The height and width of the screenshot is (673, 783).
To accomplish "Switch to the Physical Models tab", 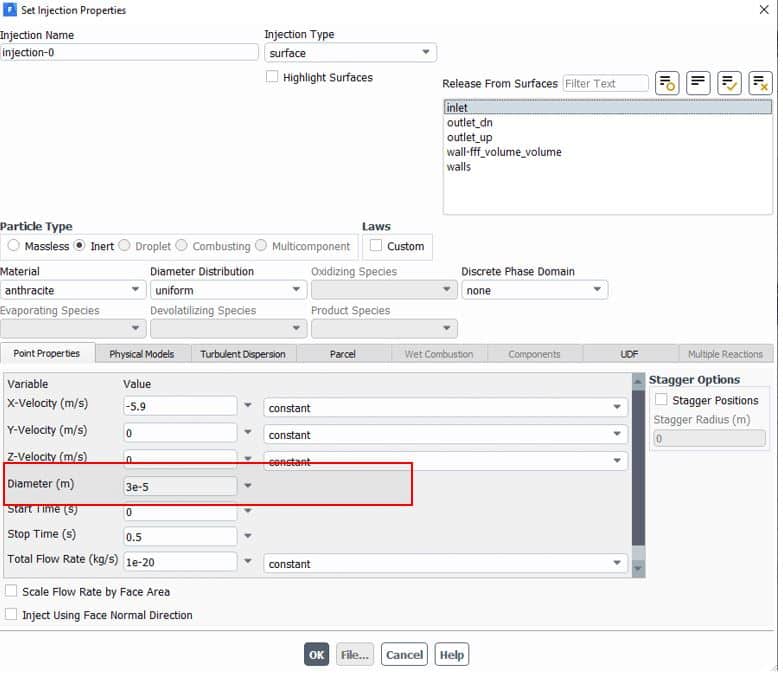I will 141,354.
